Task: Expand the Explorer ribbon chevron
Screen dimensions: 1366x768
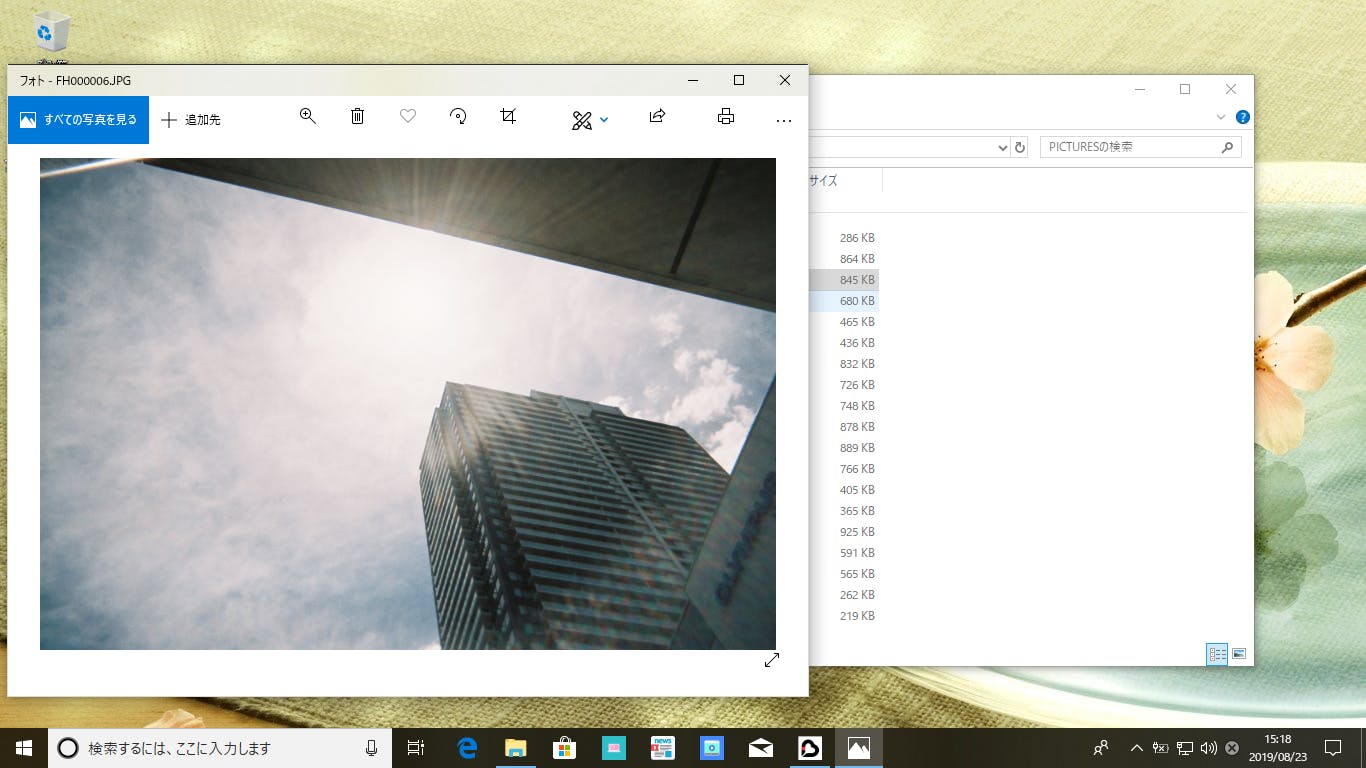Action: point(1221,117)
